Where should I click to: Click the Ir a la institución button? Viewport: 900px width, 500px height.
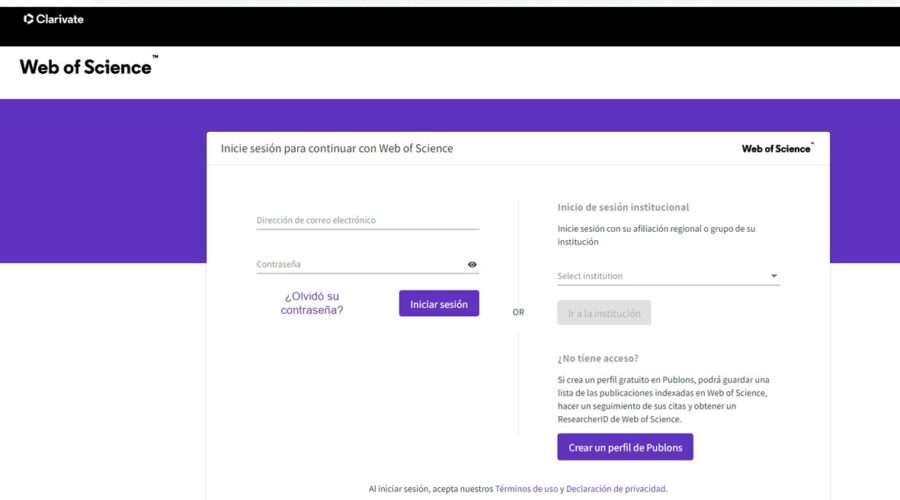tap(604, 313)
